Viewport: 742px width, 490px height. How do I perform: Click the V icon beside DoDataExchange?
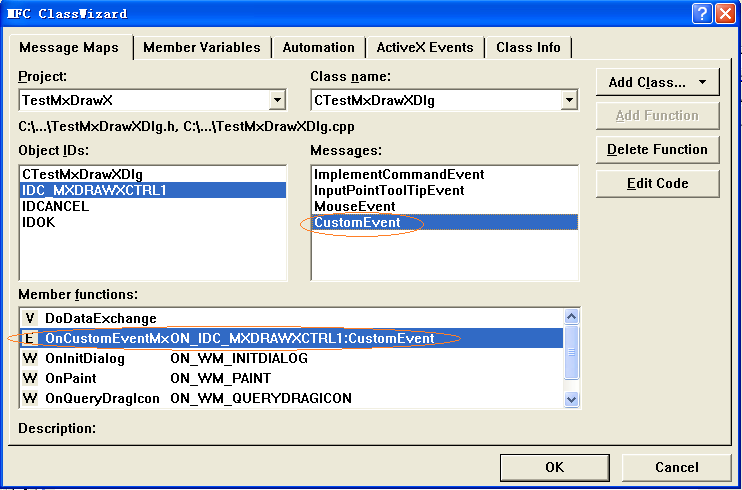click(29, 318)
